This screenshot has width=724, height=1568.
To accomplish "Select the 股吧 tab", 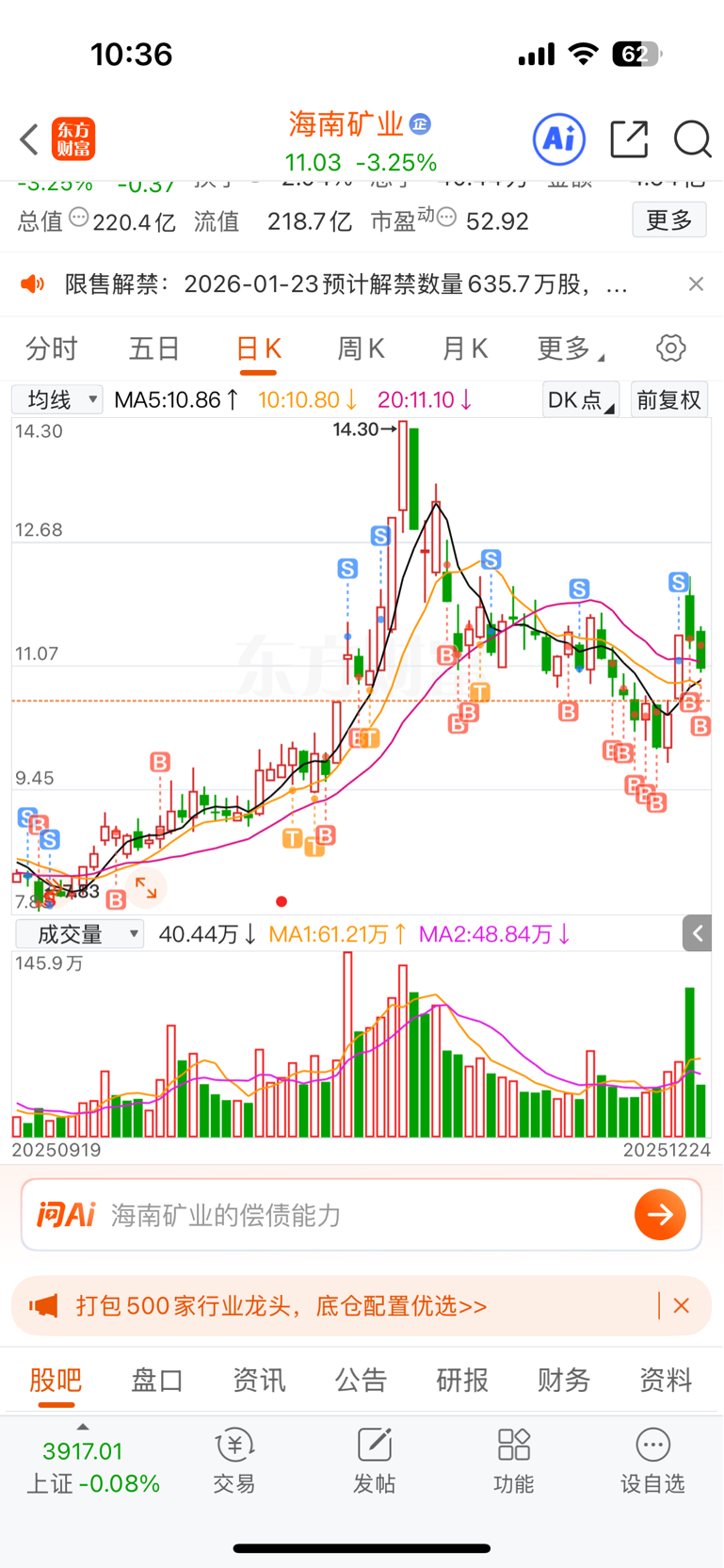I will pos(56,1380).
